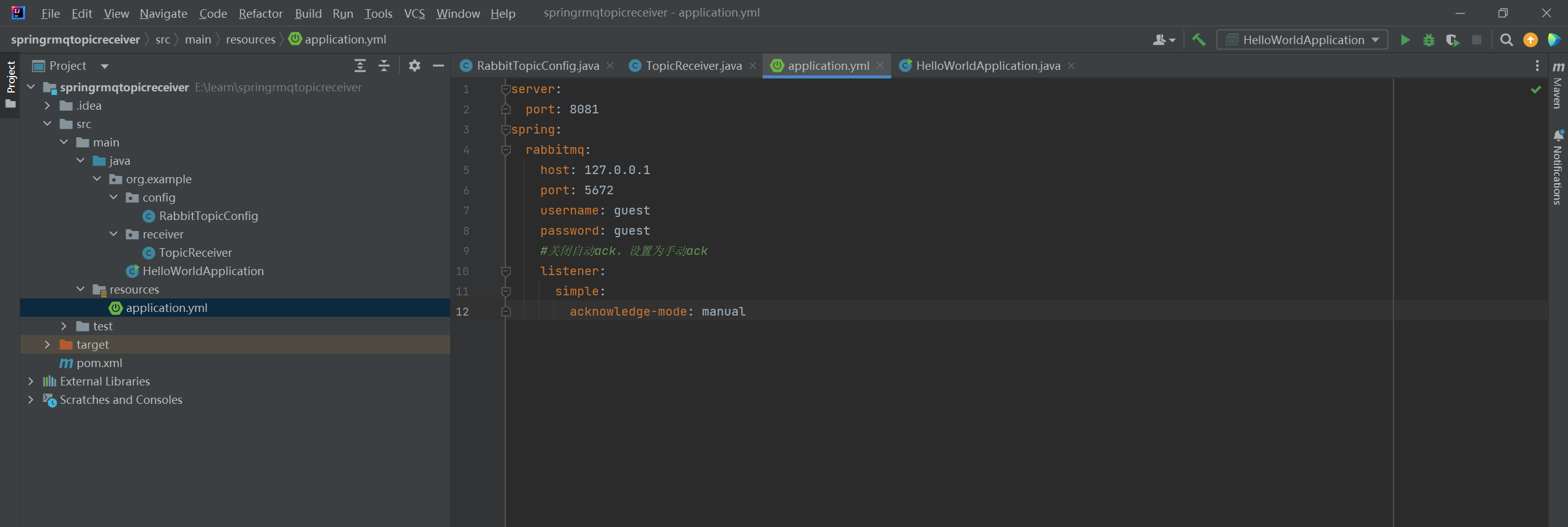The image size is (1568, 527).
Task: Run with Coverage shield icon
Action: pos(1452,40)
